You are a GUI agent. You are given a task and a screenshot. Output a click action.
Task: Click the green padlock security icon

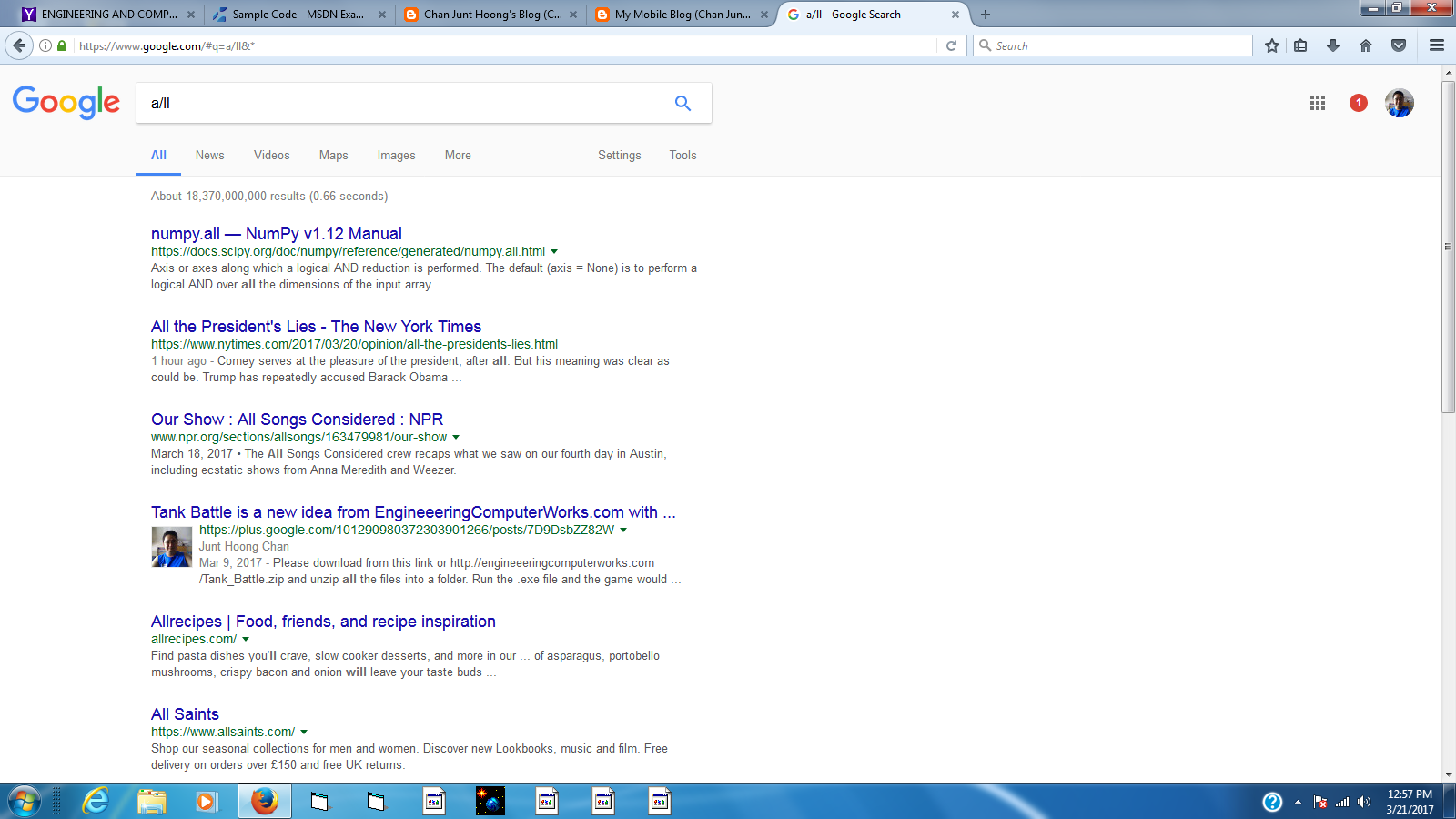62,45
